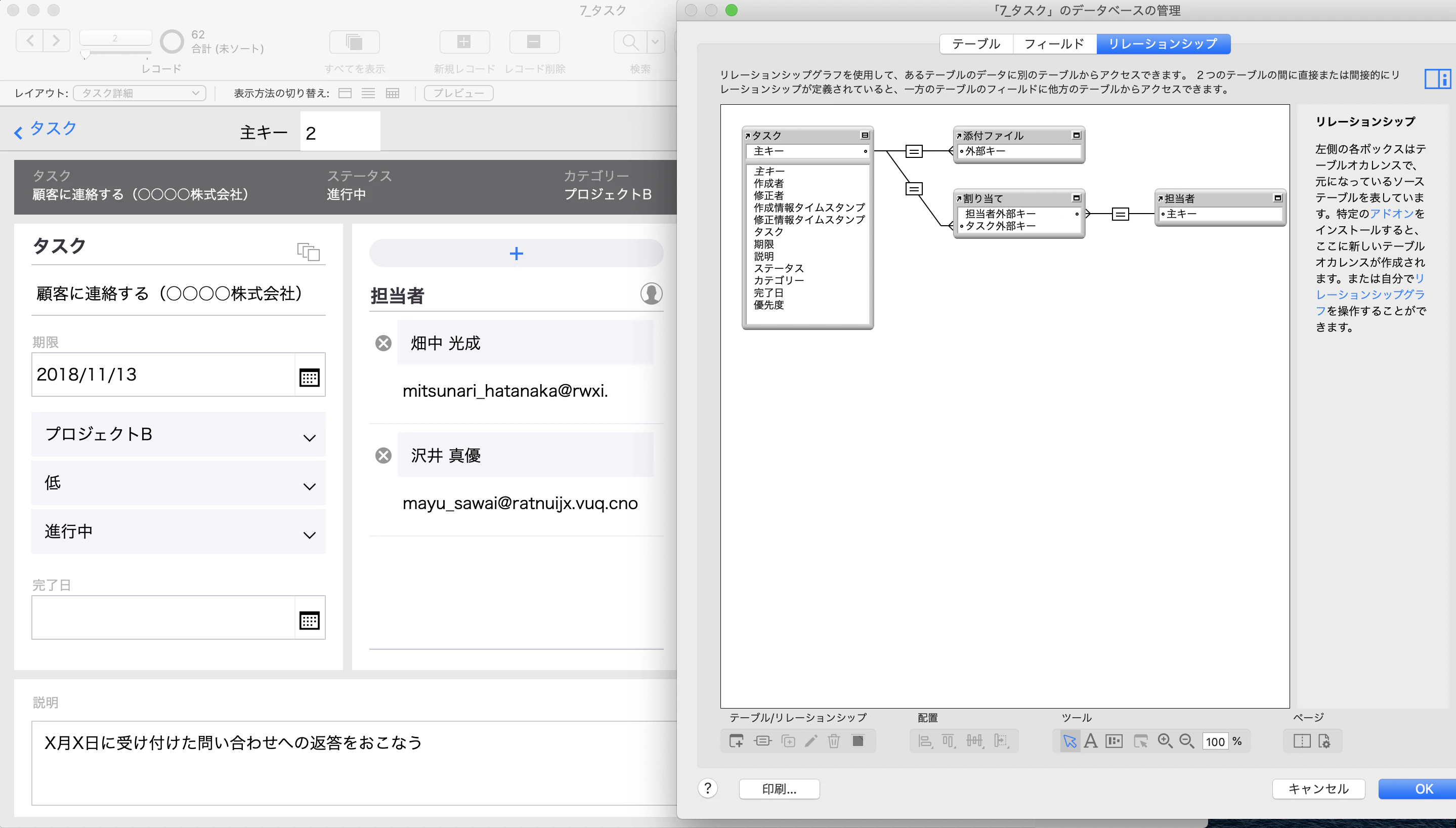The width and height of the screenshot is (1456, 828).
Task: Switch to list view
Action: click(x=368, y=93)
